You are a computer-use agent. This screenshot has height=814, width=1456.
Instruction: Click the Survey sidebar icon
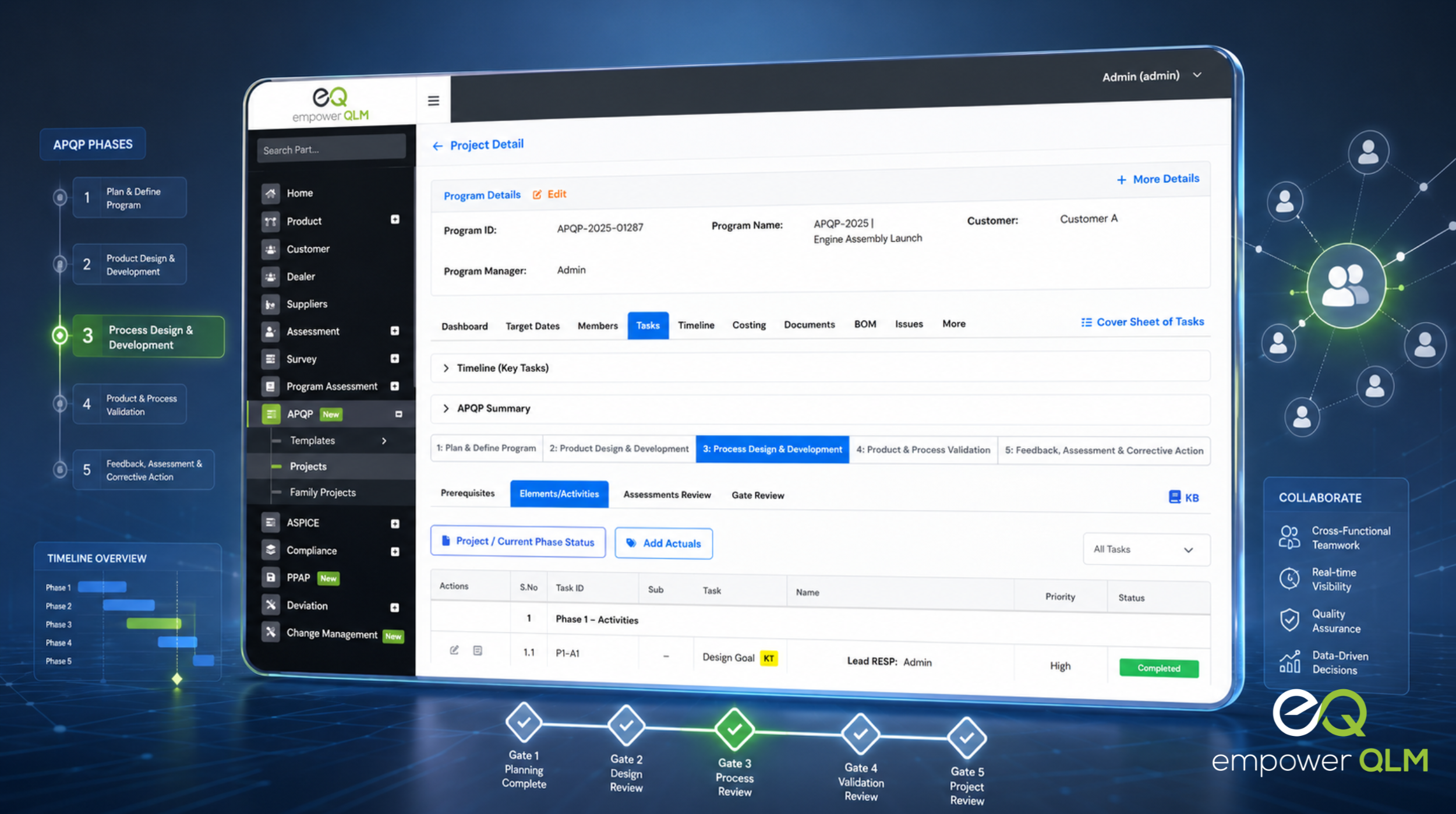point(270,359)
